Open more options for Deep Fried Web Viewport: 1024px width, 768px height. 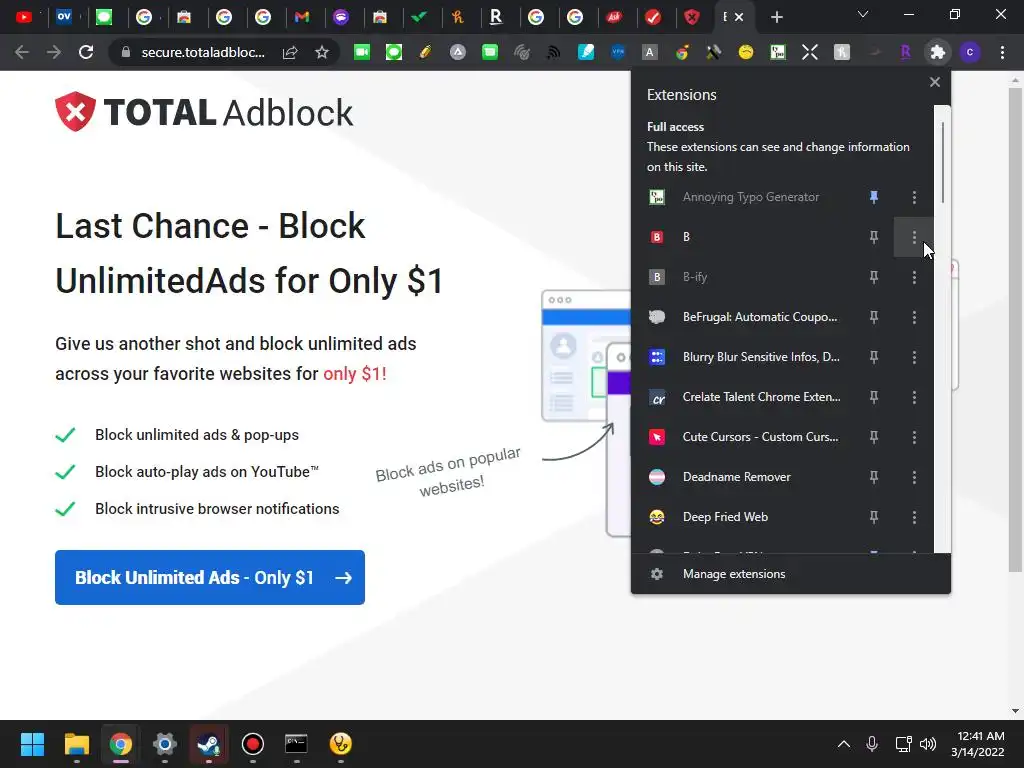pos(914,517)
